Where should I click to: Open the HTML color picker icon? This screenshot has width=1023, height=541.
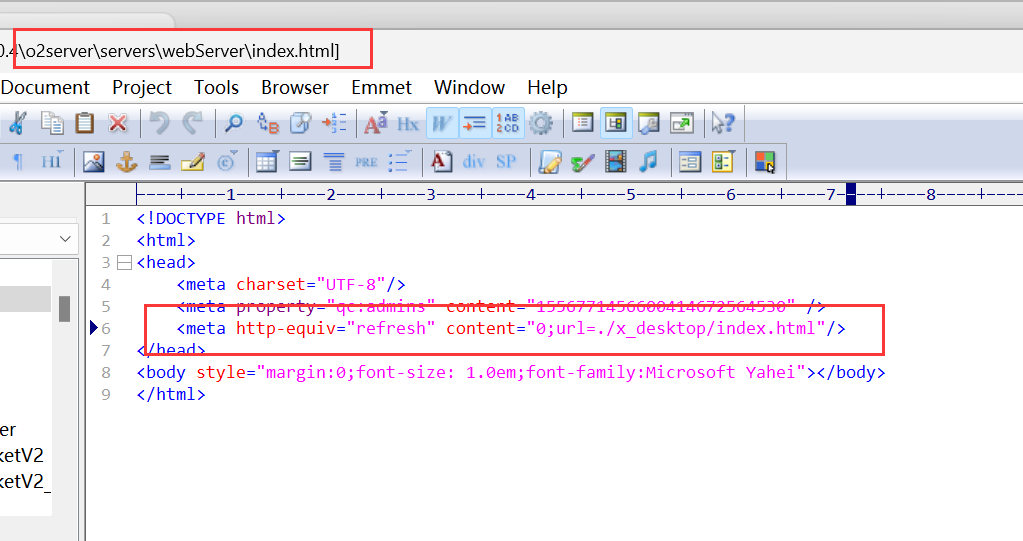[765, 161]
